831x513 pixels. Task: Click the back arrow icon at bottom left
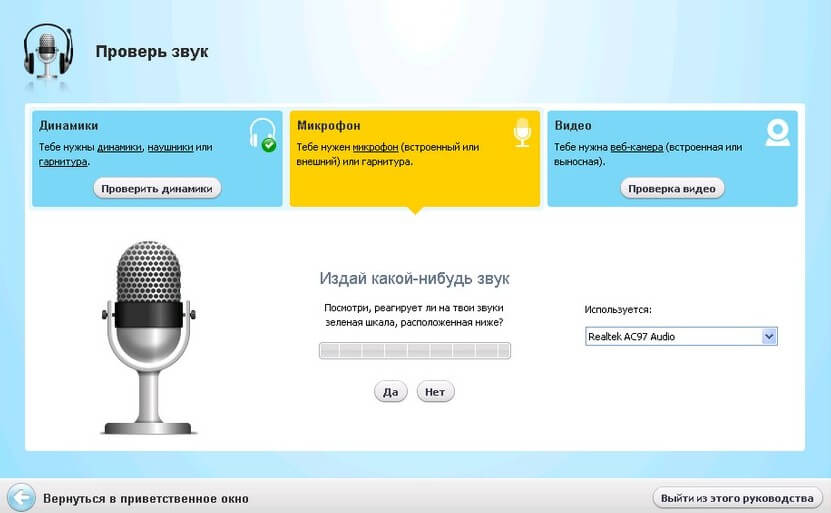pos(21,497)
